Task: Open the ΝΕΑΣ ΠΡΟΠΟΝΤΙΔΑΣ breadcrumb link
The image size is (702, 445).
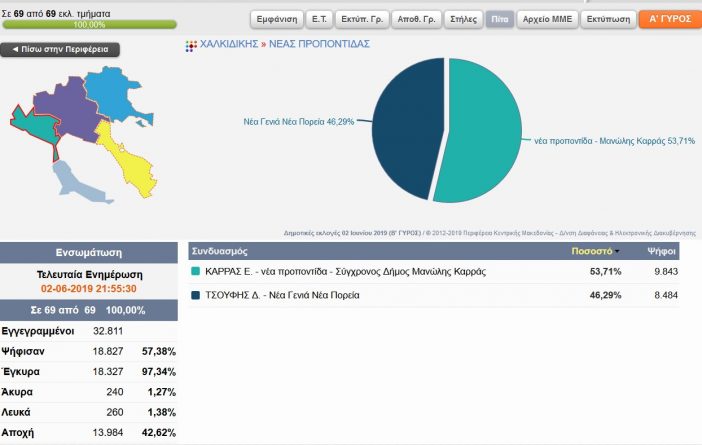Action: coord(319,44)
